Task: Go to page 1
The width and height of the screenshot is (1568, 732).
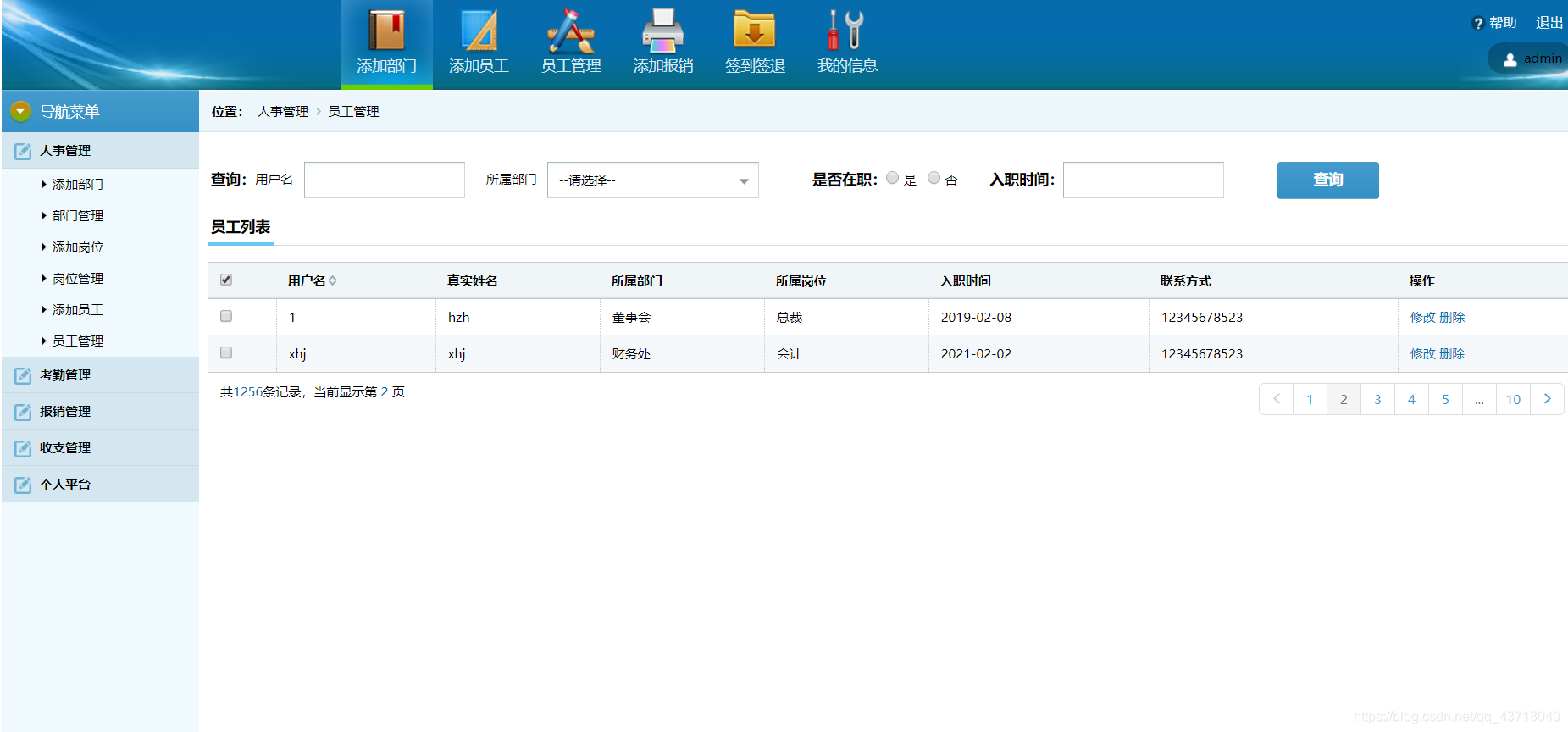Action: click(1310, 399)
